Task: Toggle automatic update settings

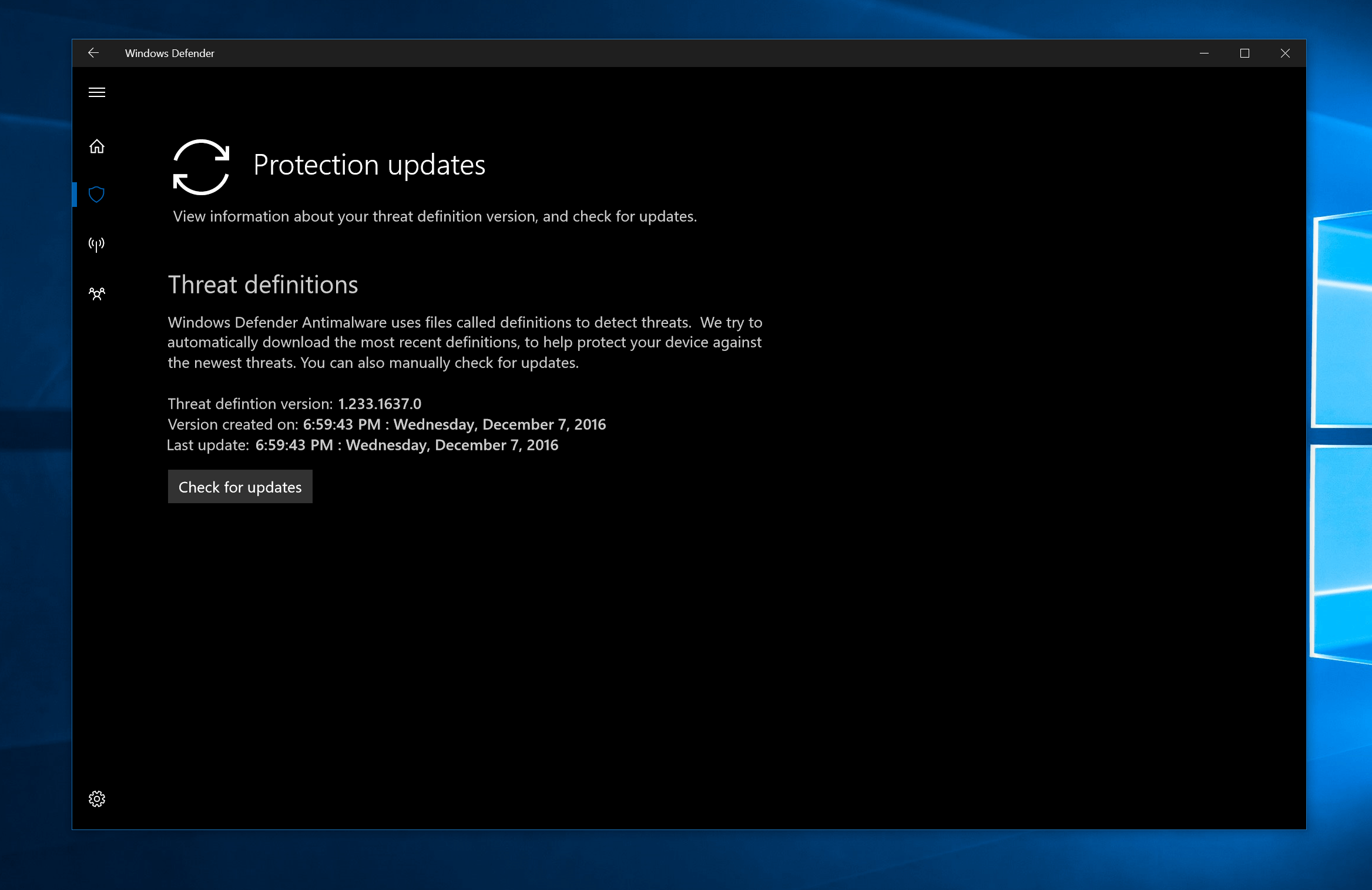Action: tap(97, 799)
